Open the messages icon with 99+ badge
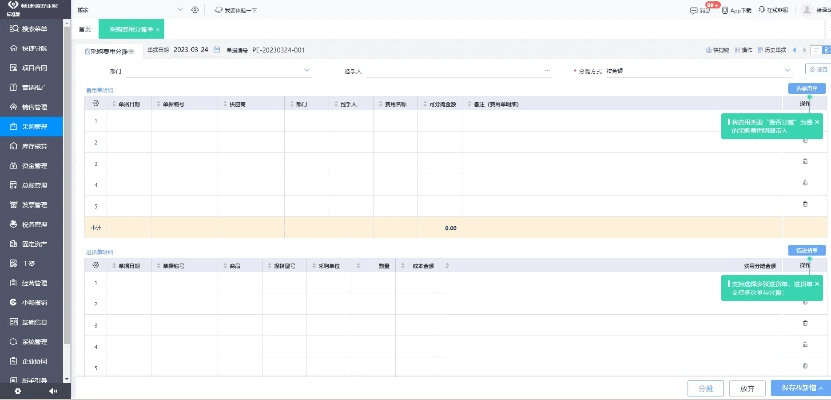The image size is (831, 400). (693, 10)
